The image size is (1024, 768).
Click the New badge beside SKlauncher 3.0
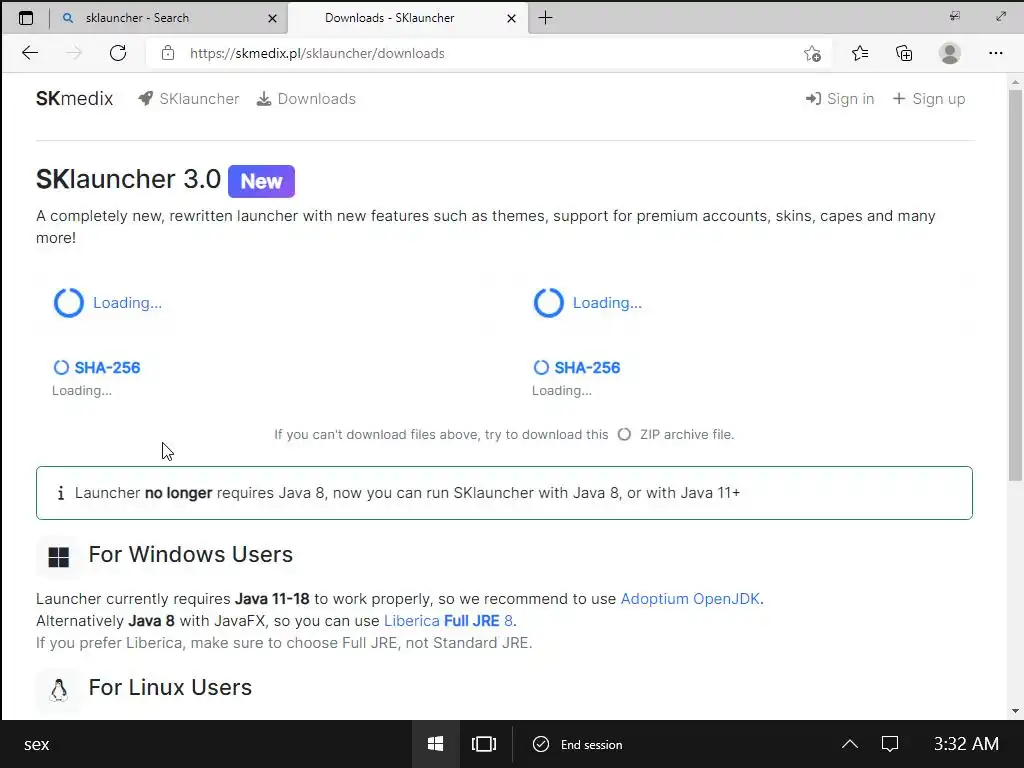pyautogui.click(x=261, y=181)
